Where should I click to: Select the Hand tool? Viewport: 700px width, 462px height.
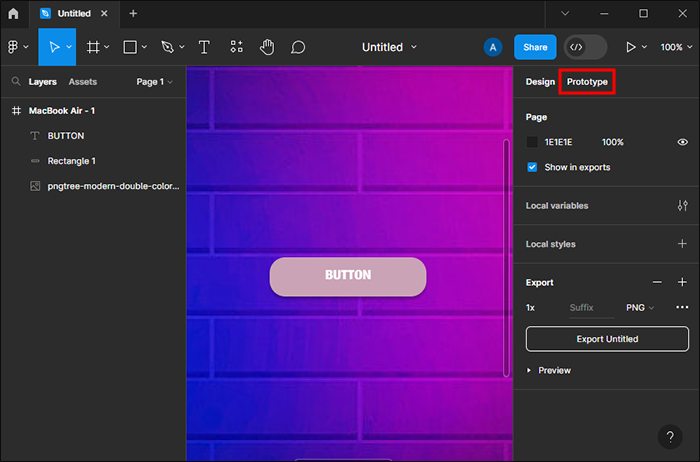pos(267,47)
